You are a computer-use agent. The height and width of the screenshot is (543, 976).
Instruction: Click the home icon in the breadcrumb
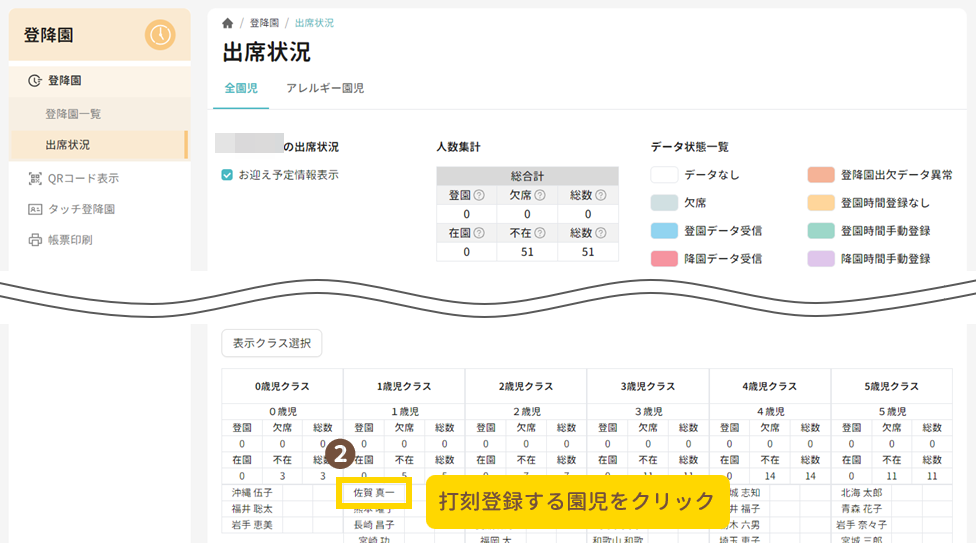228,22
